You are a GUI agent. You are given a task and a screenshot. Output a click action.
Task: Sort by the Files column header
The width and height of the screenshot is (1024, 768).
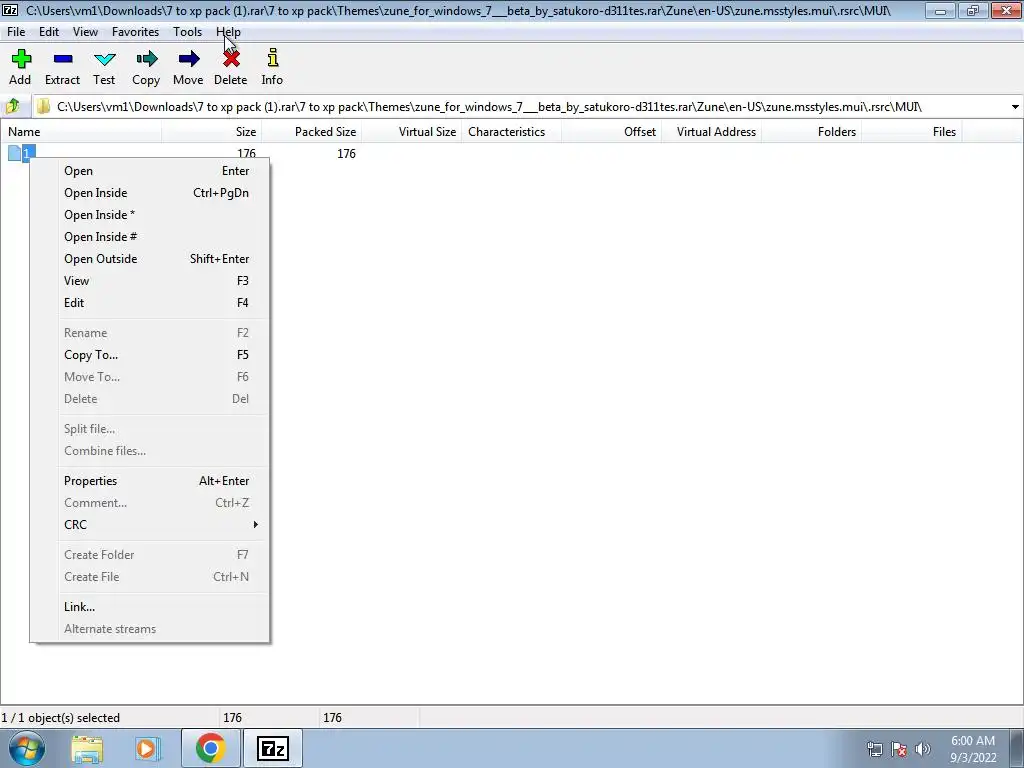coord(911,131)
